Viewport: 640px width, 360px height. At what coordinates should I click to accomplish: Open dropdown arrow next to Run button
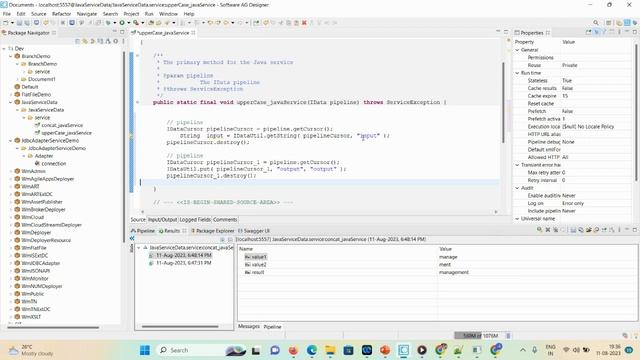pos(128,23)
